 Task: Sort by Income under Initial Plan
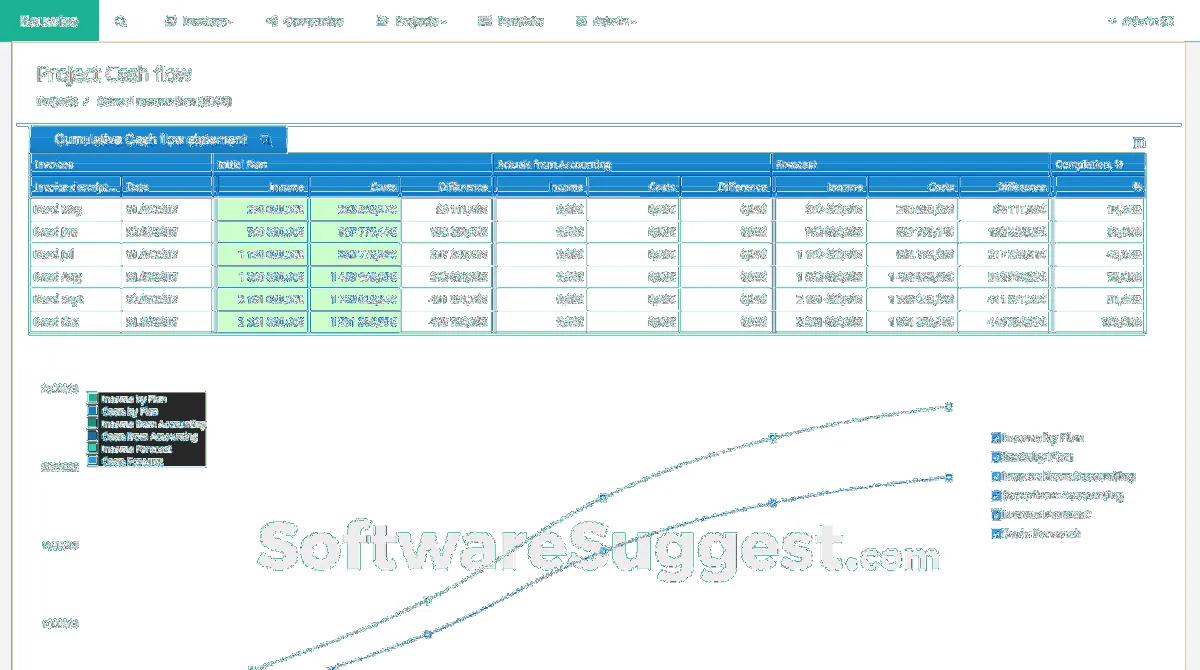(262, 186)
